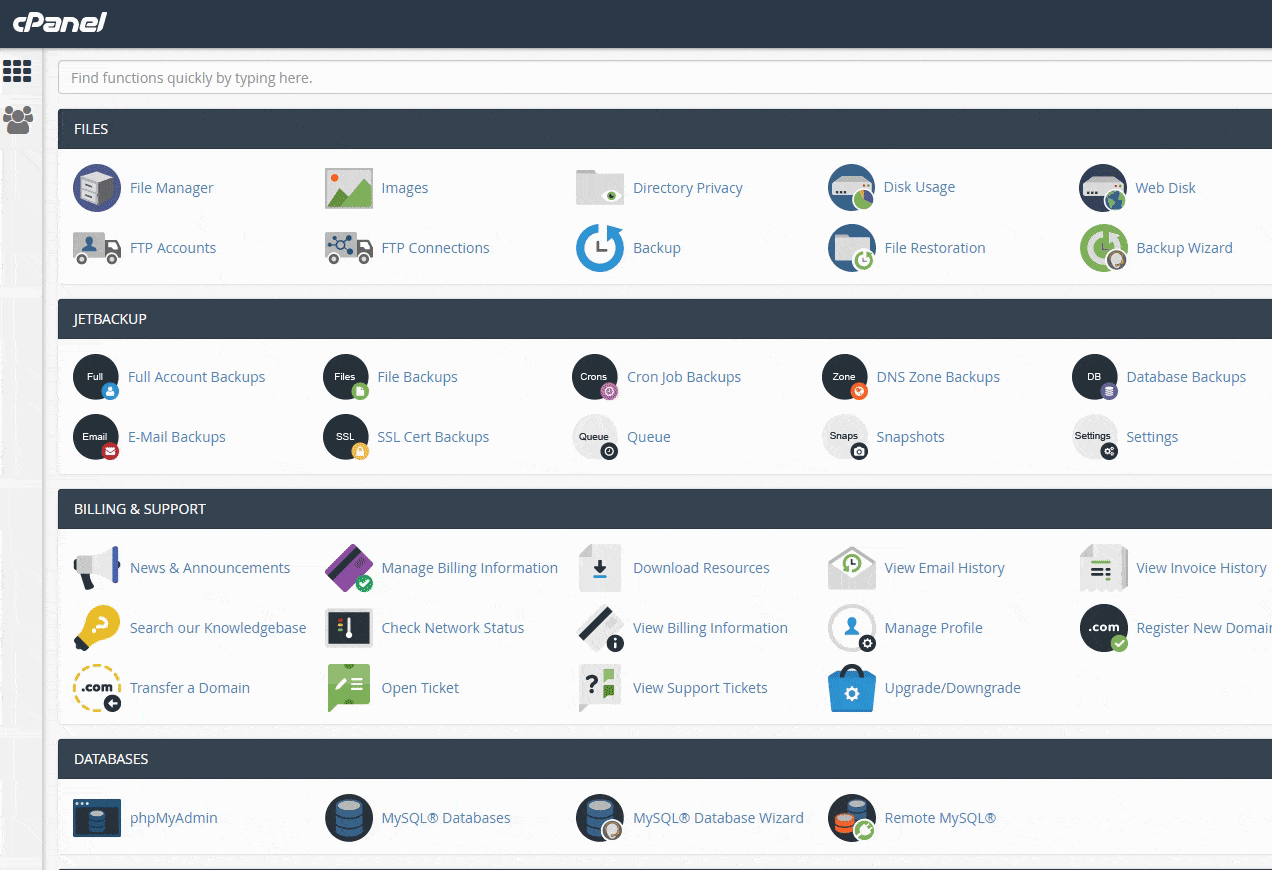Open the MySQL Databases icon
The height and width of the screenshot is (870, 1272).
coord(349,818)
